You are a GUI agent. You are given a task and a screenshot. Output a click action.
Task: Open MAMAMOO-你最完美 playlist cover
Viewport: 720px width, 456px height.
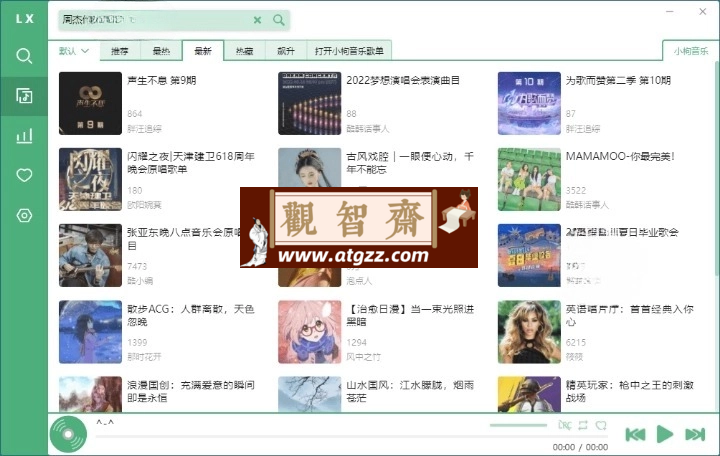pyautogui.click(x=529, y=180)
